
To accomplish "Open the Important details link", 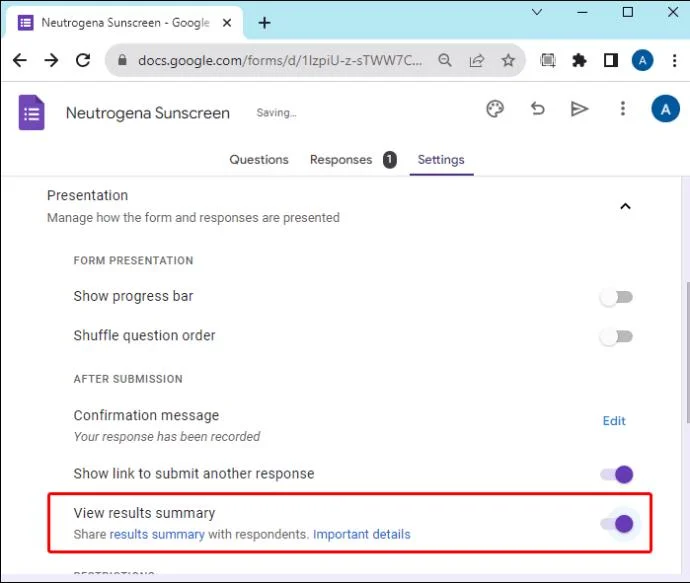I will (x=361, y=535).
